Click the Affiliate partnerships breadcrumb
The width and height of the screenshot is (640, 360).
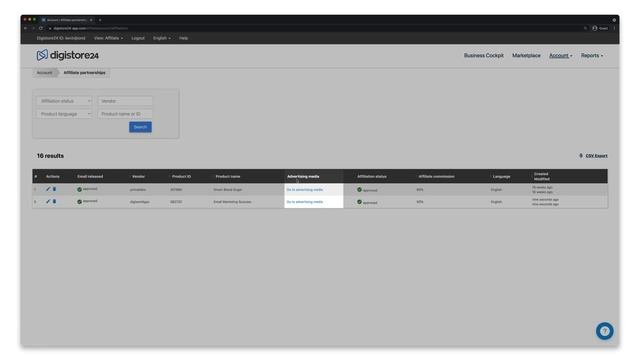click(84, 73)
